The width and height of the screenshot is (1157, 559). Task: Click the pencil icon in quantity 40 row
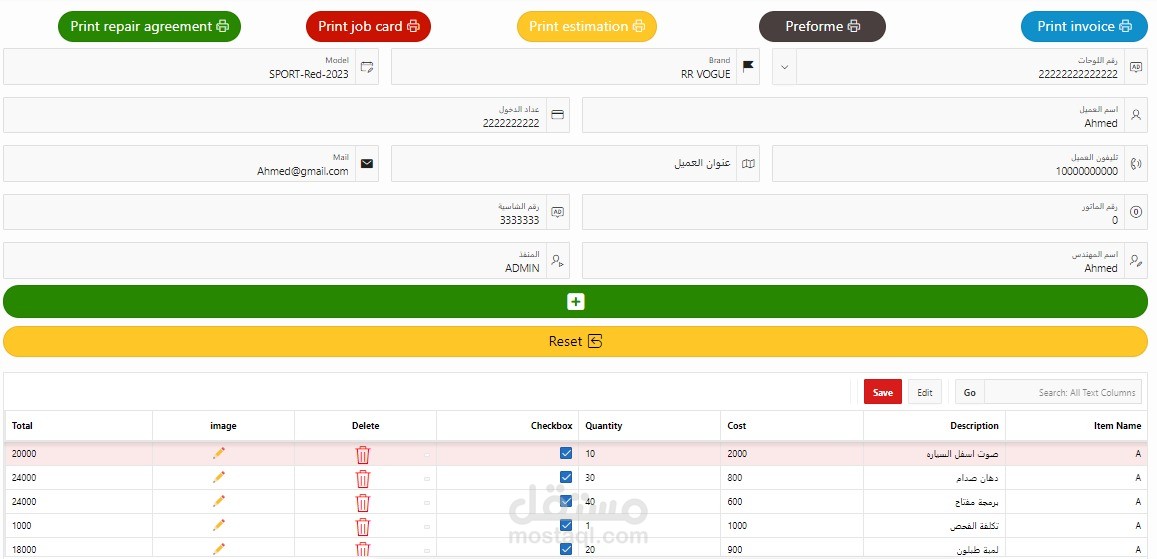click(218, 501)
